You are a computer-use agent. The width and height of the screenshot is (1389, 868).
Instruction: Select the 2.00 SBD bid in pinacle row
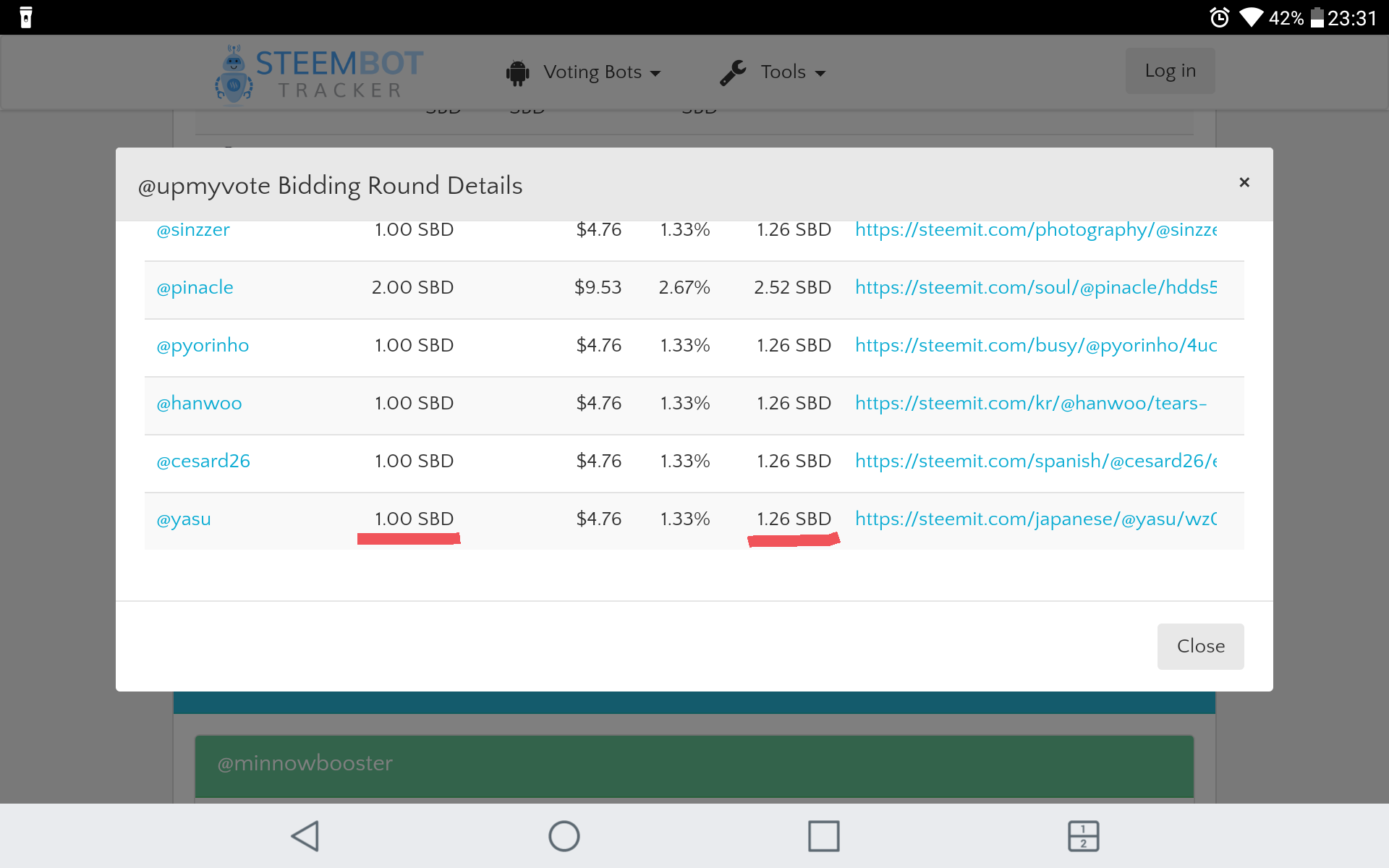[x=412, y=288]
